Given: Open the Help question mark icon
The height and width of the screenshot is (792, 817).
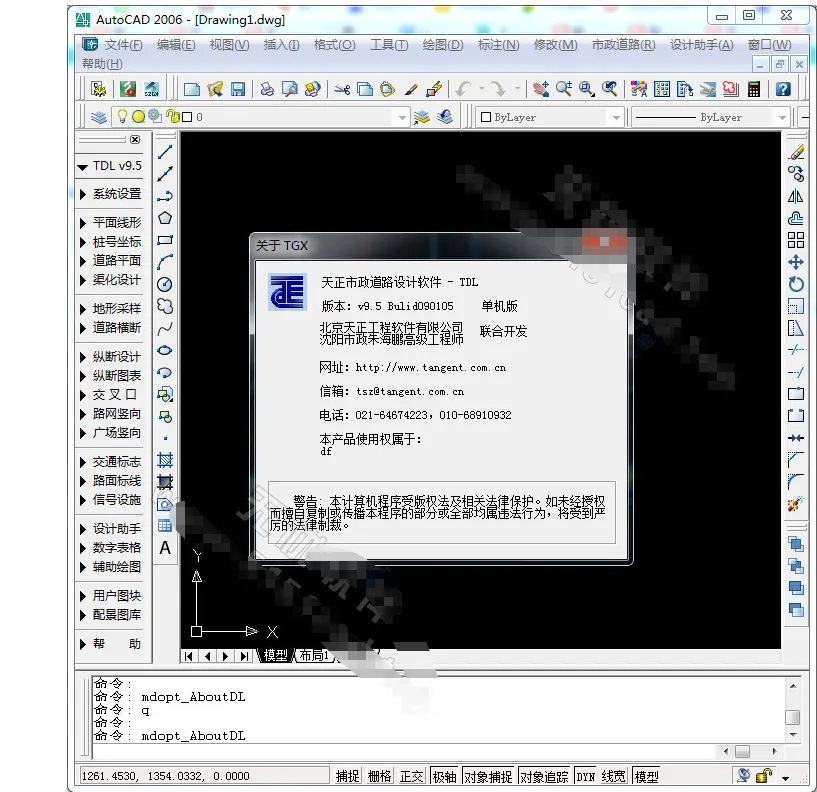Looking at the screenshot, I should [783, 89].
